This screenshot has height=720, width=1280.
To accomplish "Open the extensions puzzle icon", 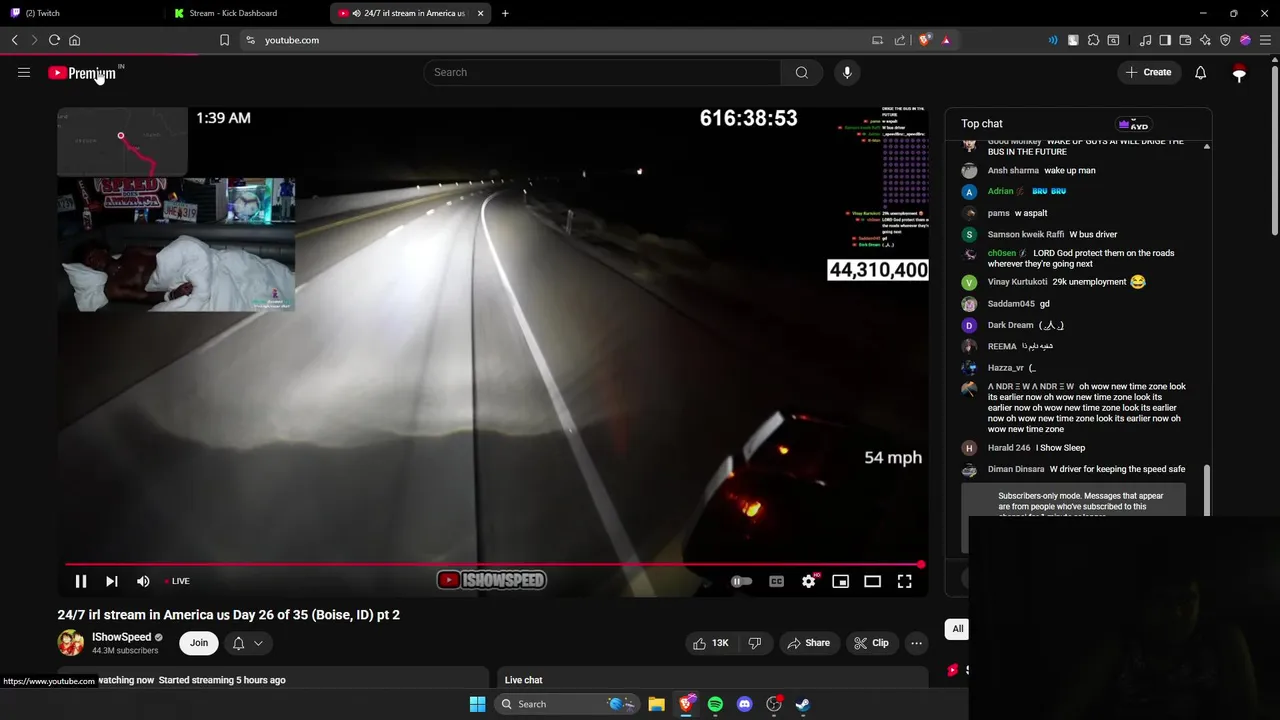I will point(1093,40).
